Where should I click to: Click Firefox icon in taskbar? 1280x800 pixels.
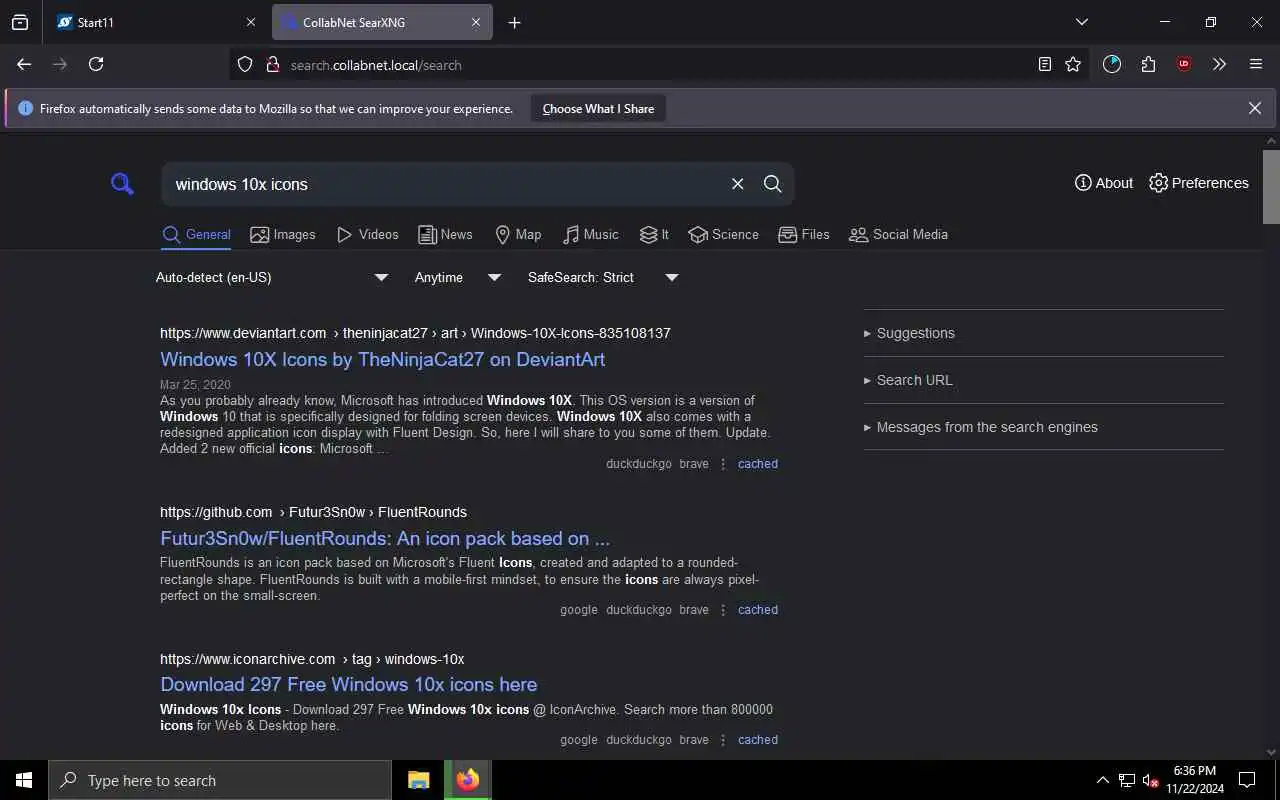[x=468, y=780]
